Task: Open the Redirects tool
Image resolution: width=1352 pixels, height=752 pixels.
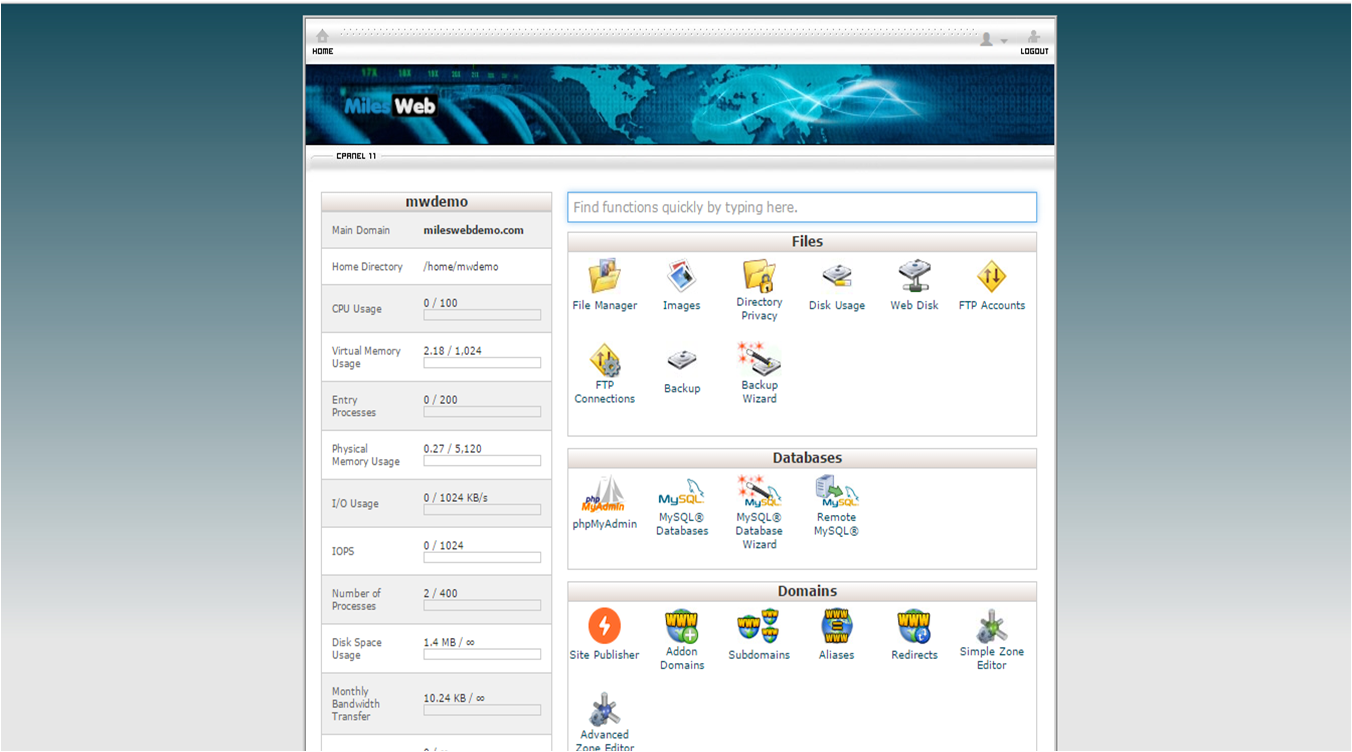Action: pos(914,626)
